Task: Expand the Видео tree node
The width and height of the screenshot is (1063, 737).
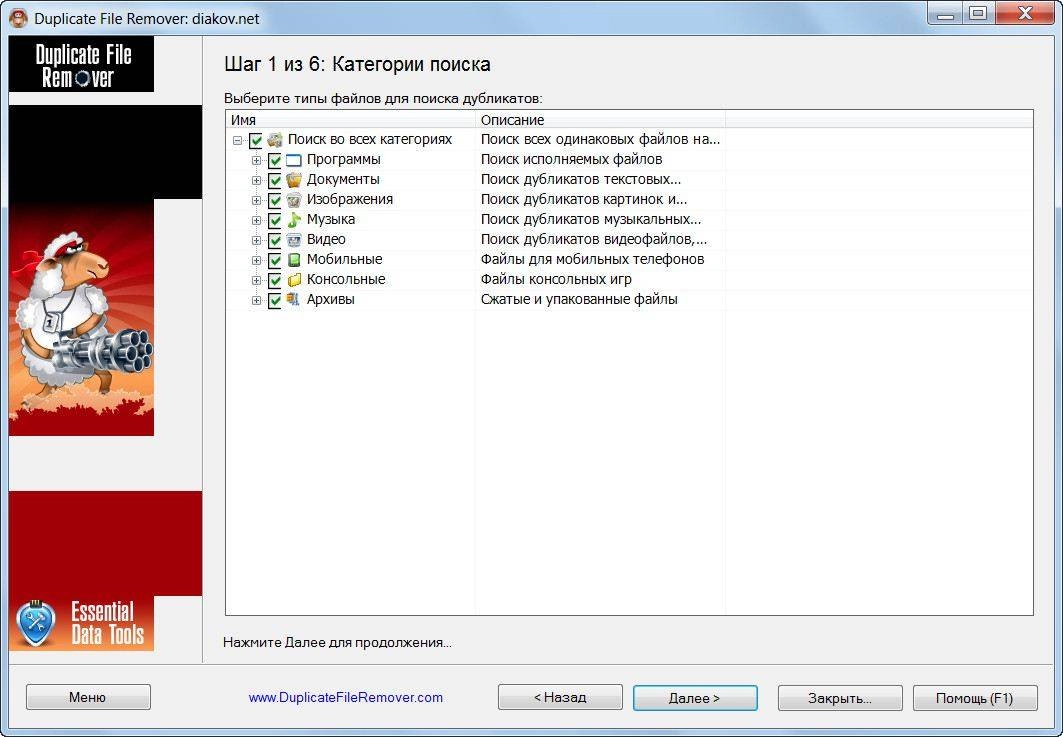Action: (256, 241)
